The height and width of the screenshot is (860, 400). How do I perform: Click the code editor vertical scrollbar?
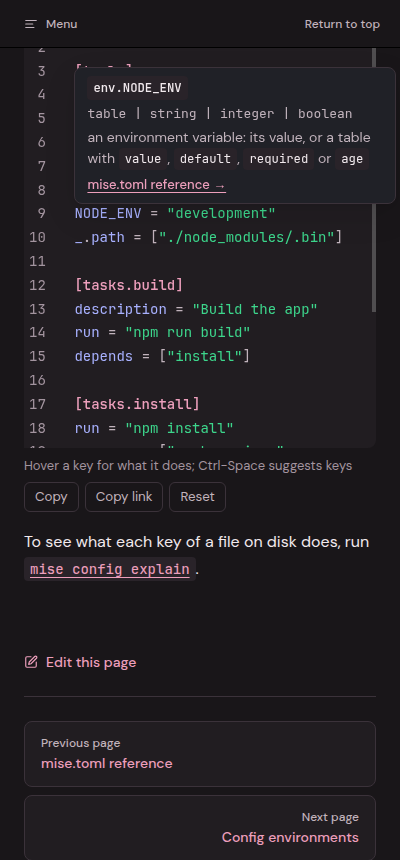pos(374,180)
